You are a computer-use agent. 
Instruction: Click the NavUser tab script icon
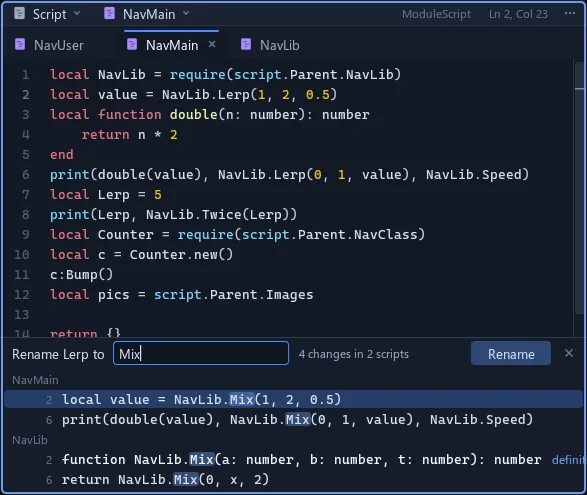point(20,45)
